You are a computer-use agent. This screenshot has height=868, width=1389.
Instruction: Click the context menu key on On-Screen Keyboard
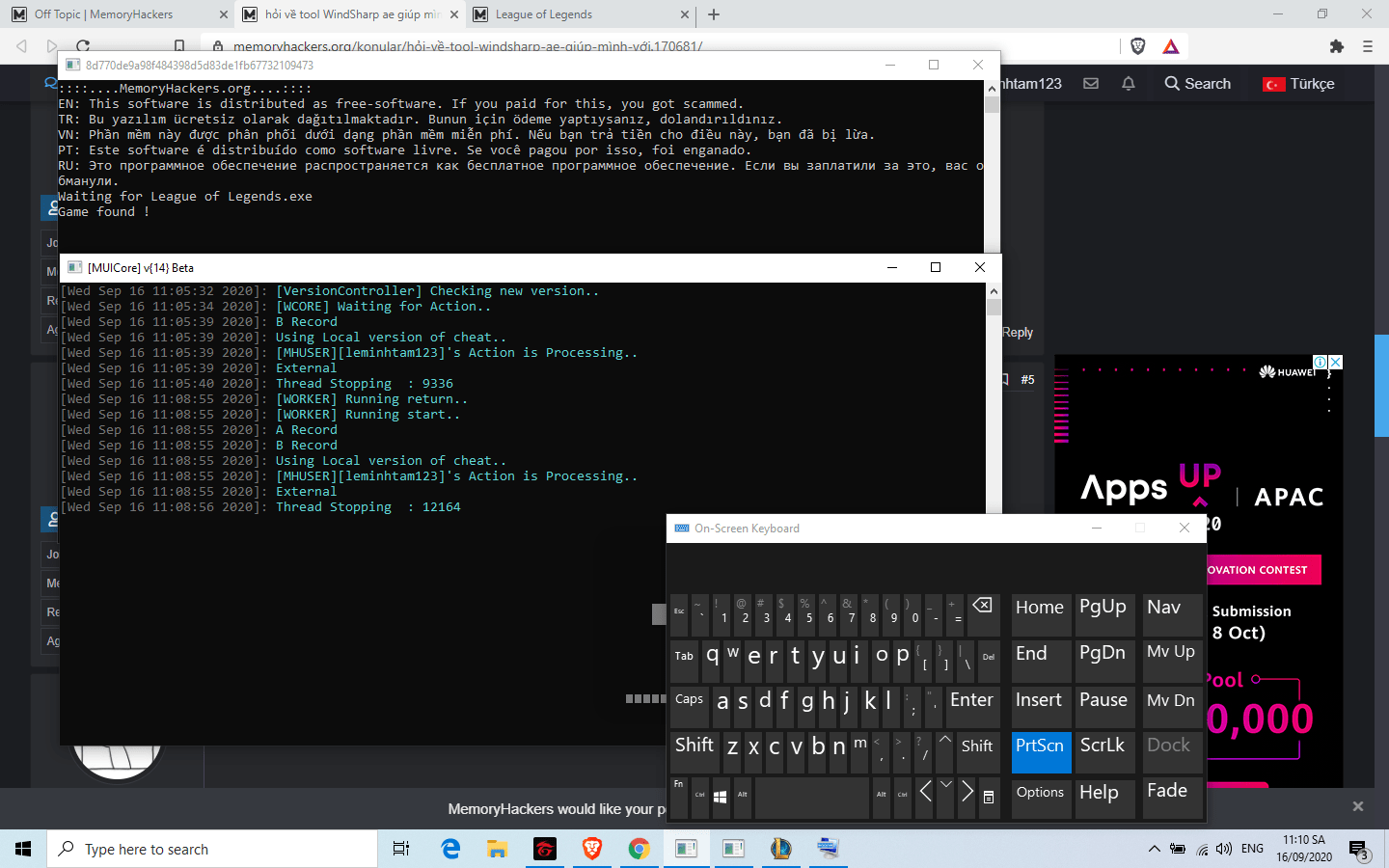(x=989, y=798)
